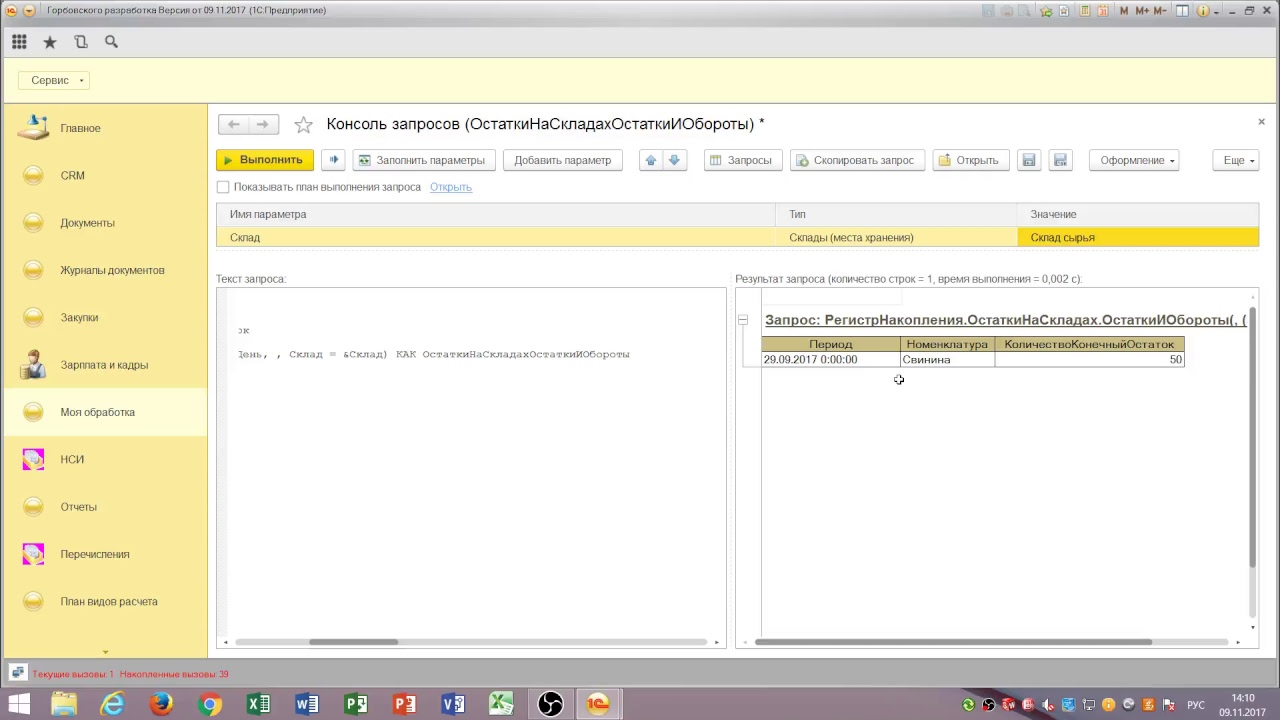Toggle the split-window panel icon

tap(1182, 11)
